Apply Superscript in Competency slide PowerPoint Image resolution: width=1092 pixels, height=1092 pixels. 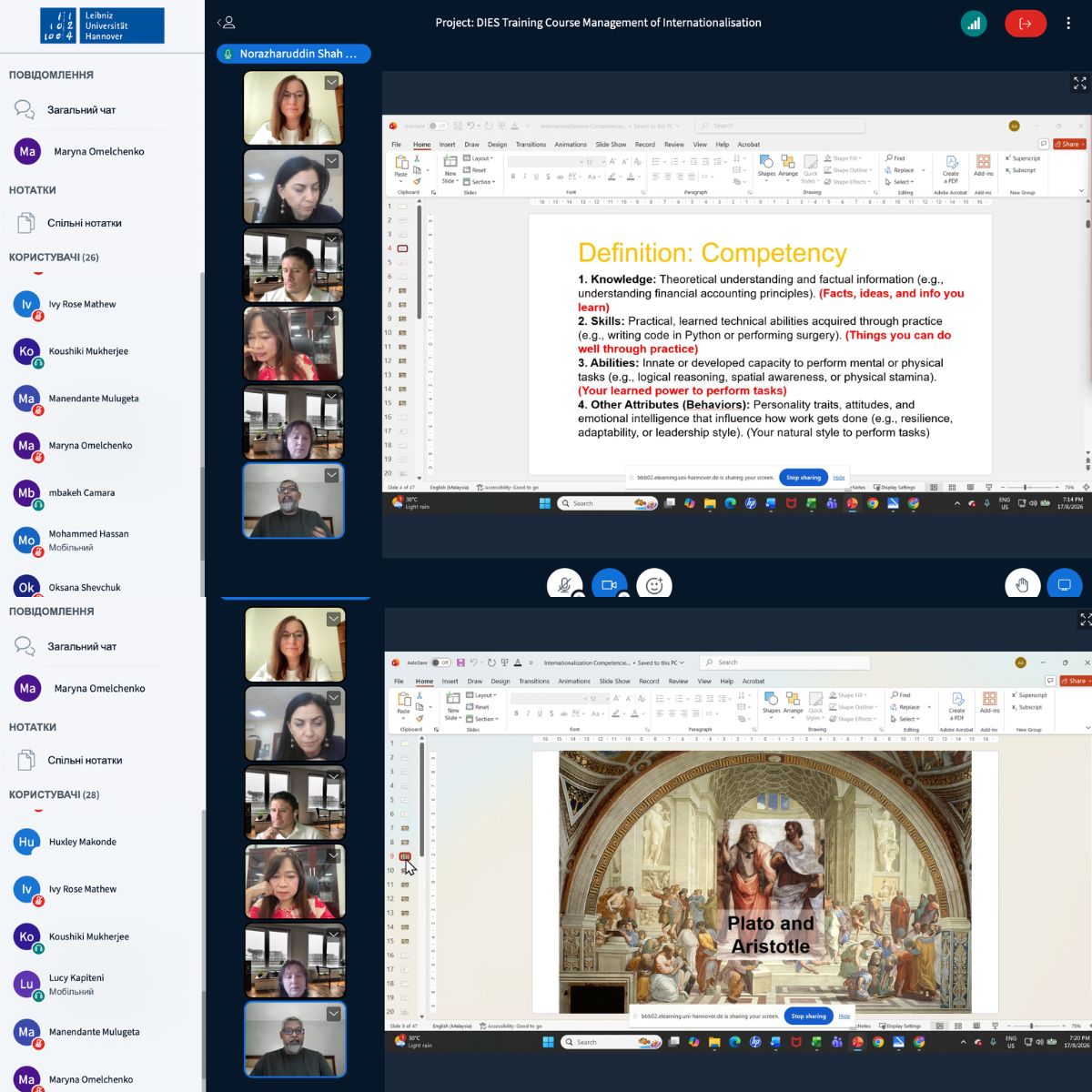[1024, 158]
